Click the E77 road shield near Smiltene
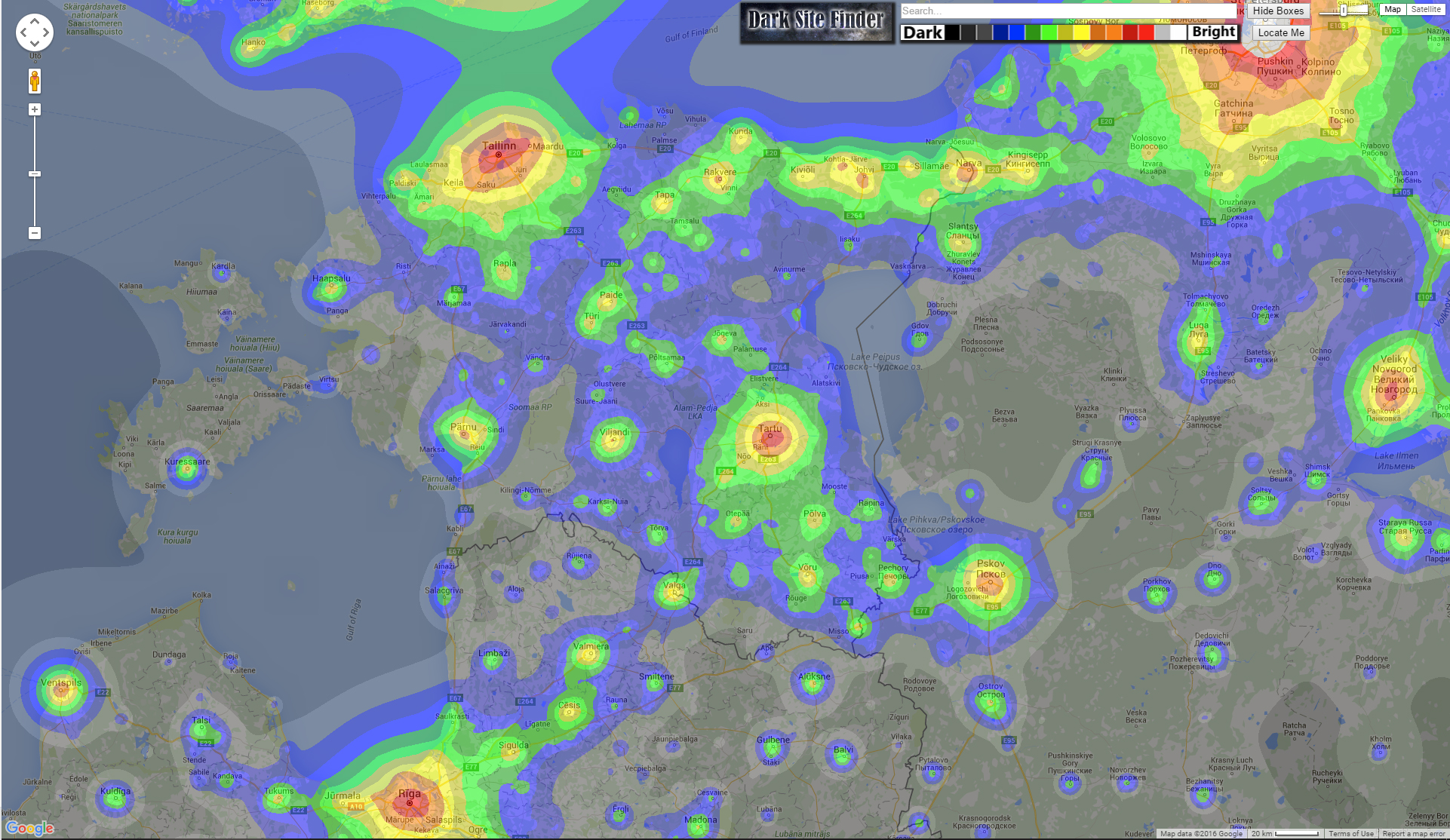 tap(675, 687)
